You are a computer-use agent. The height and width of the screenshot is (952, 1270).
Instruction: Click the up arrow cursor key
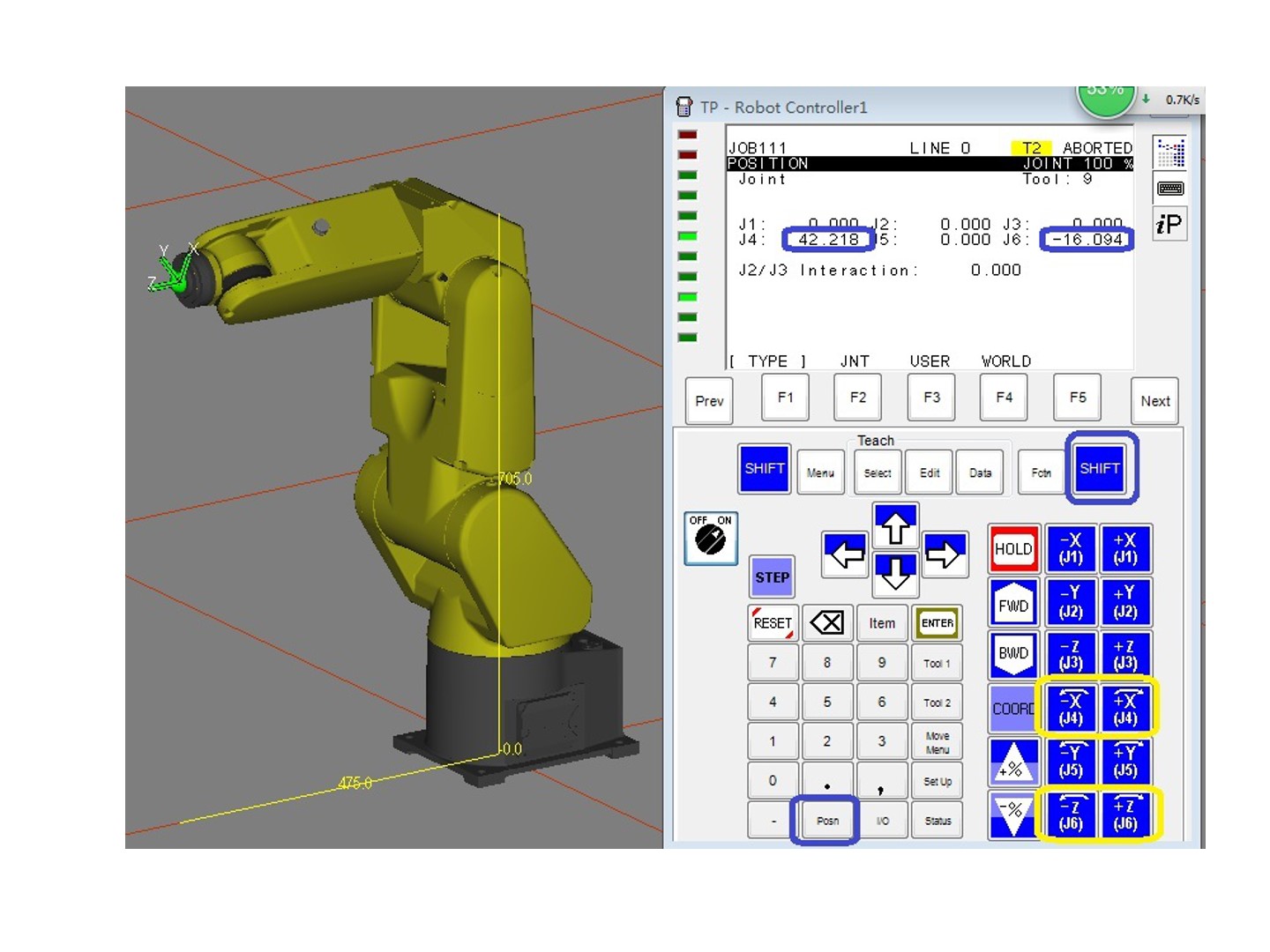[895, 527]
